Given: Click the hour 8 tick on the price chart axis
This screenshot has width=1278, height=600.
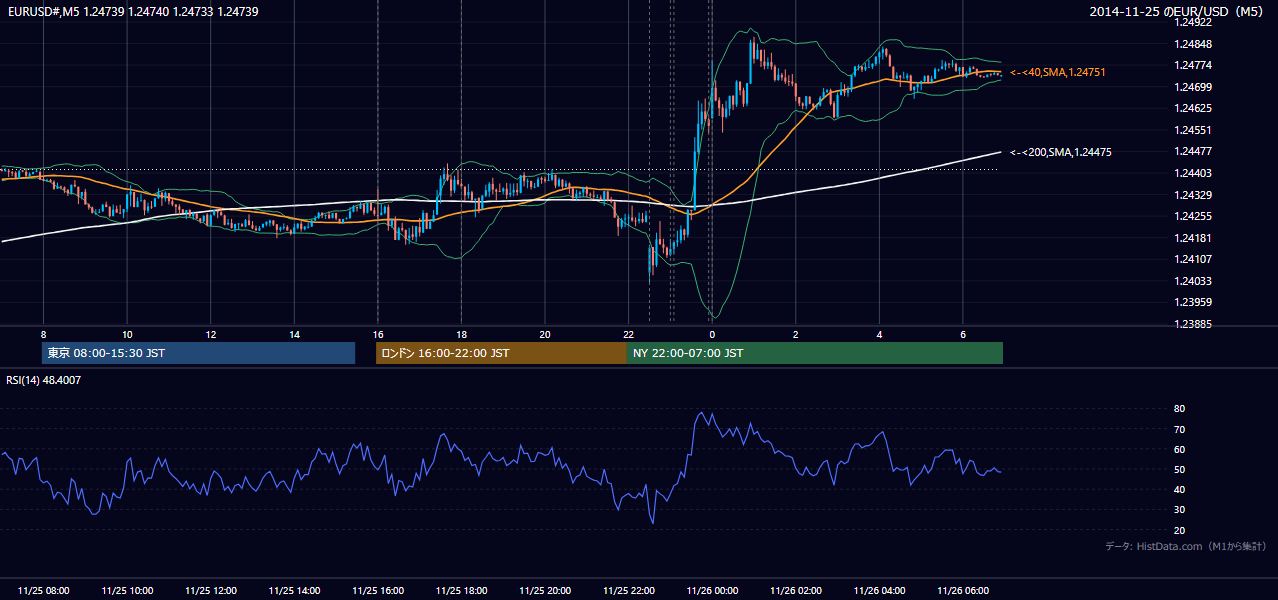Looking at the screenshot, I should click(43, 334).
